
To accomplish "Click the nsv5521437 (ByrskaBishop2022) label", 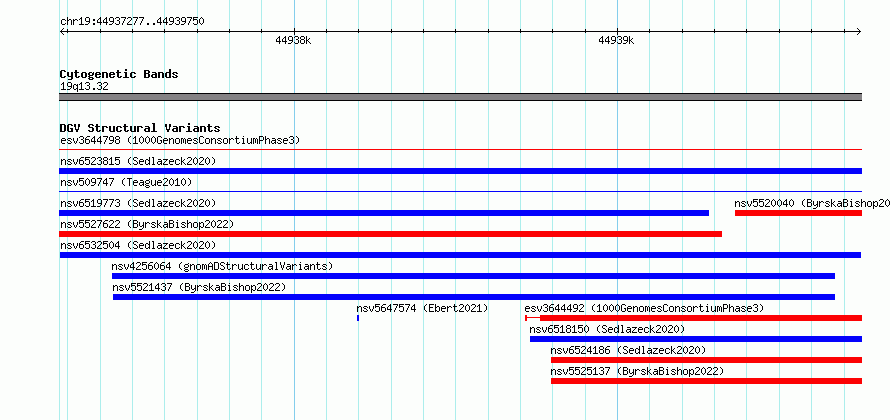I will pyautogui.click(x=199, y=287).
